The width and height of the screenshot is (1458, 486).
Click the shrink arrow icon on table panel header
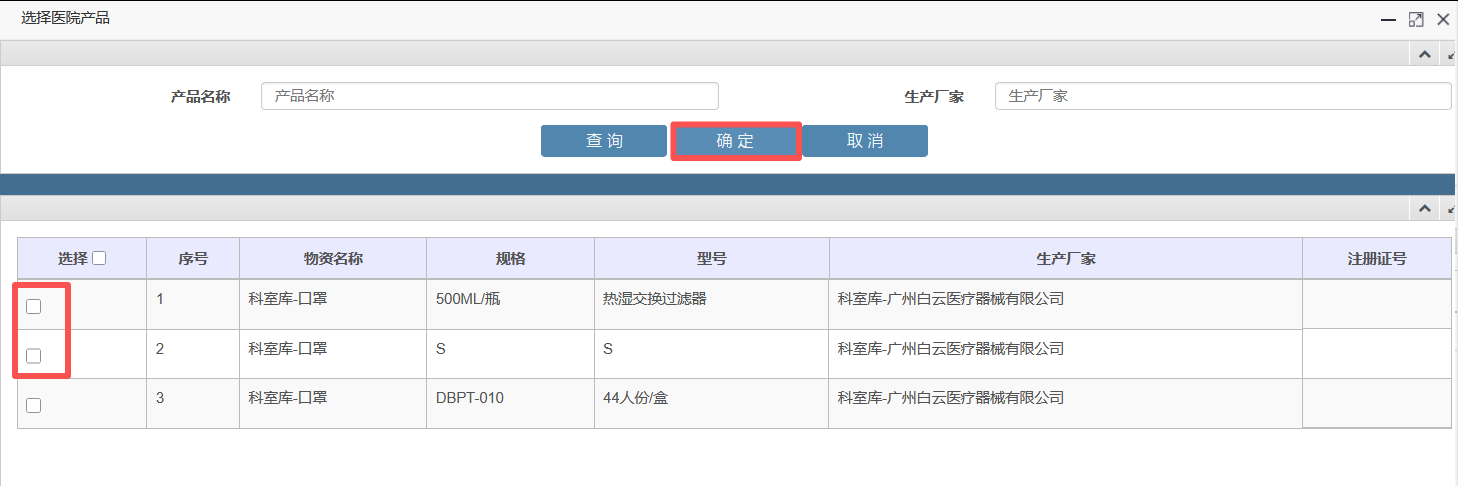click(x=1452, y=209)
